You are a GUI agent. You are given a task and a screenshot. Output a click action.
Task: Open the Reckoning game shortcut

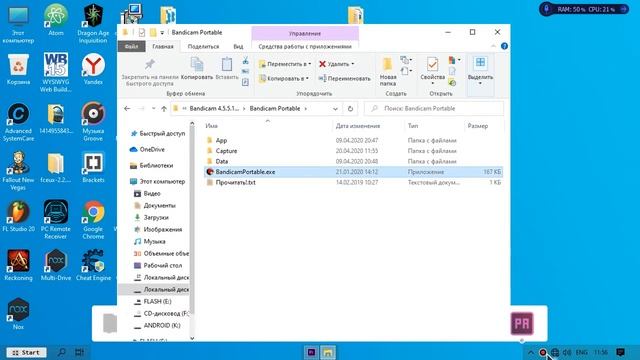click(18, 265)
